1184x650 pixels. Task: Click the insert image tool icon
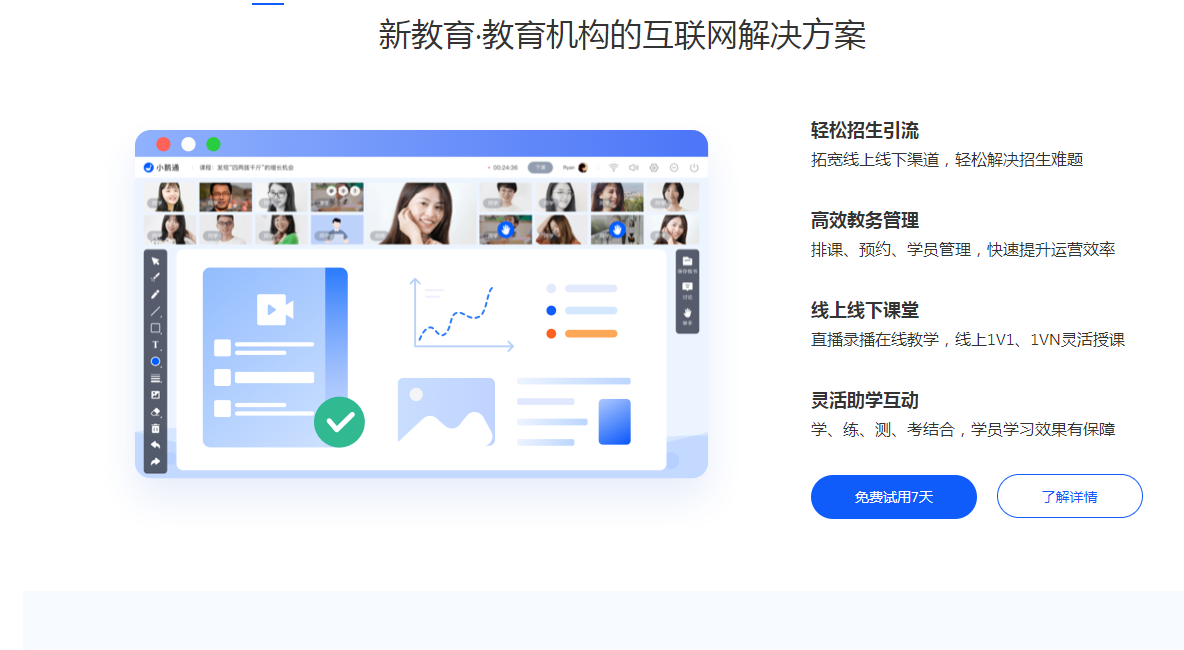click(x=156, y=395)
